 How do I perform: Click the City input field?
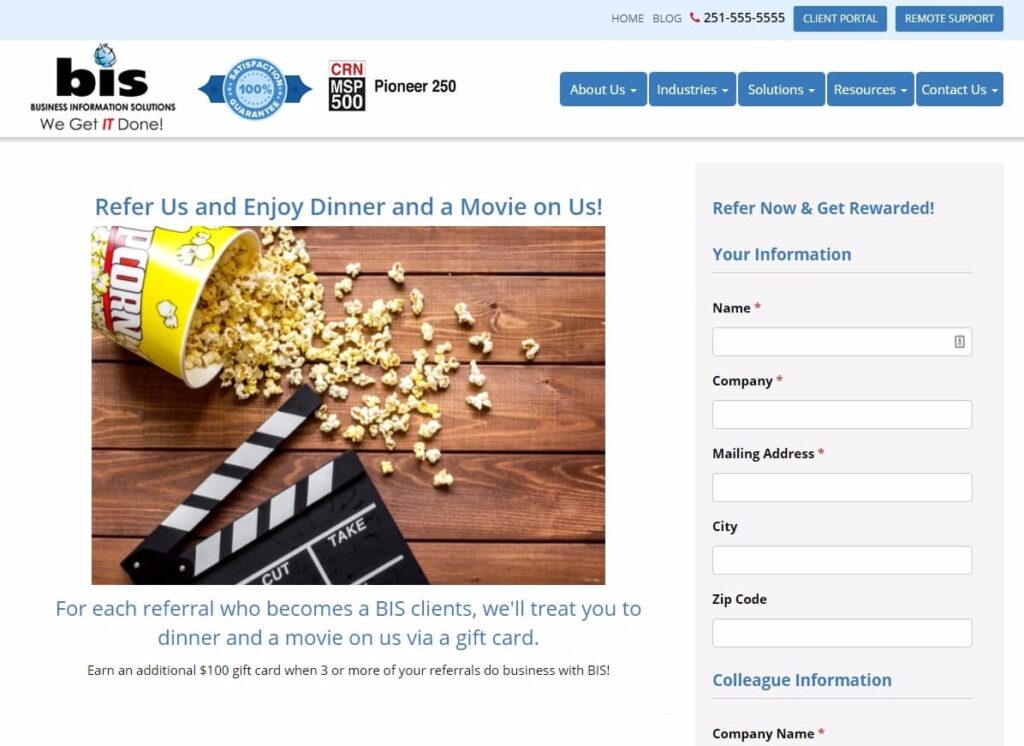coord(841,560)
